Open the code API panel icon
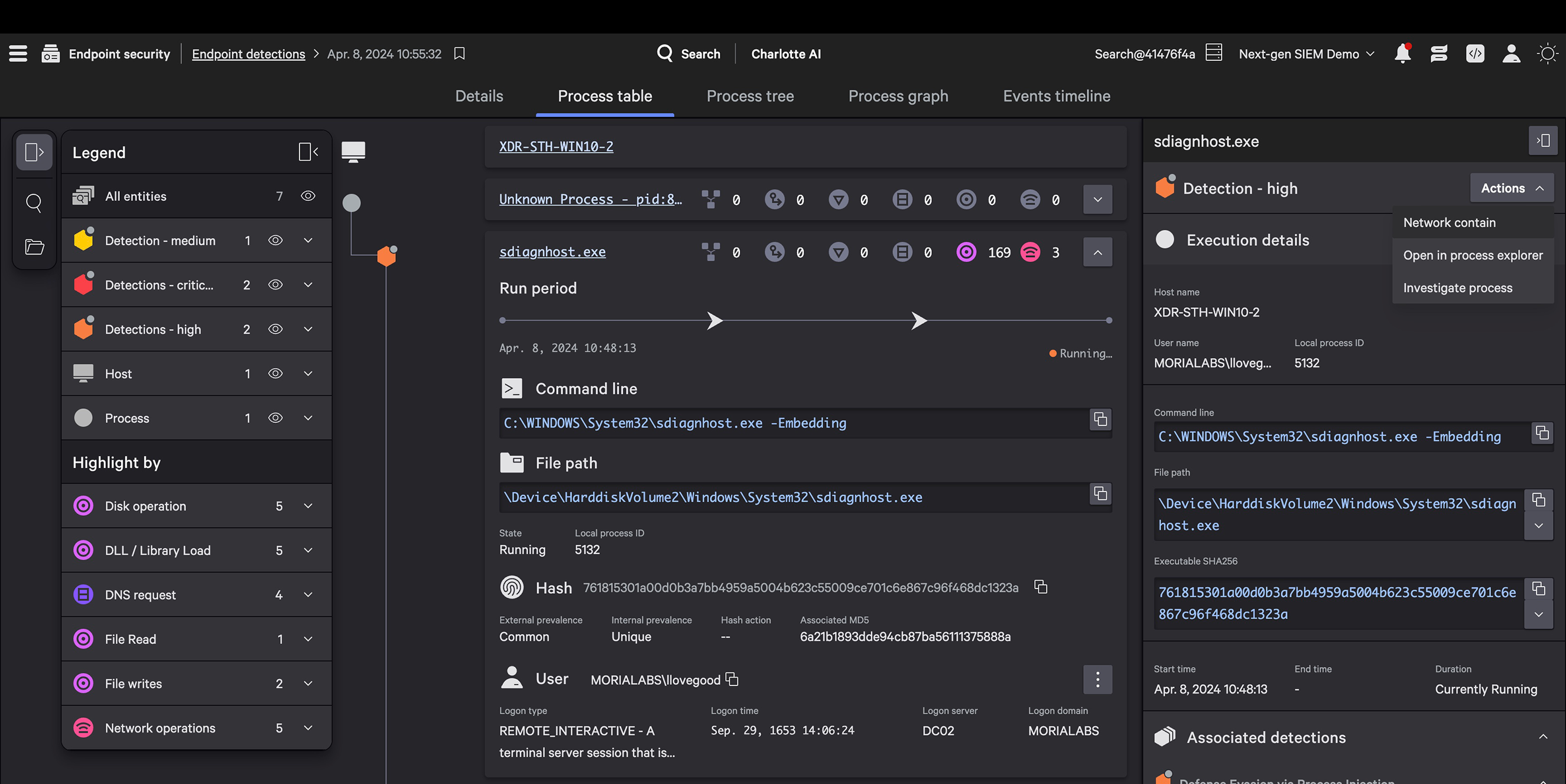This screenshot has width=1566, height=784. coord(1476,54)
